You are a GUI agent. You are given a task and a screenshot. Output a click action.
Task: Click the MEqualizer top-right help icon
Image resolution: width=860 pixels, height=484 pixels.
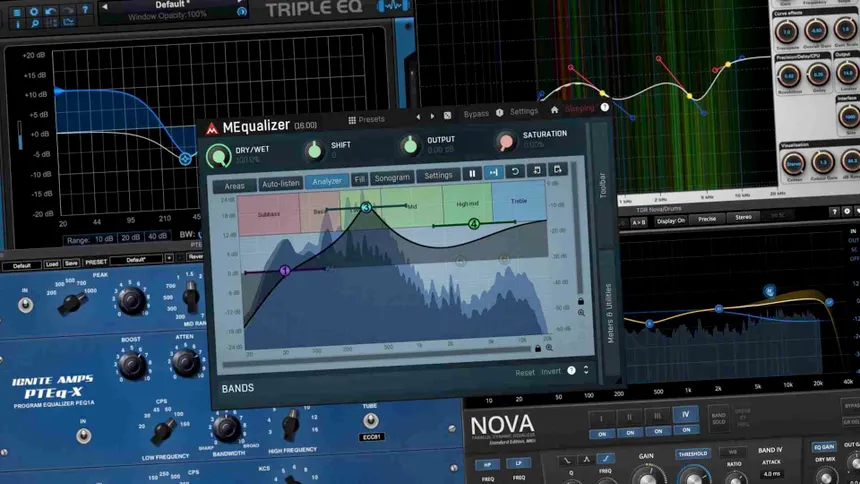tap(604, 107)
